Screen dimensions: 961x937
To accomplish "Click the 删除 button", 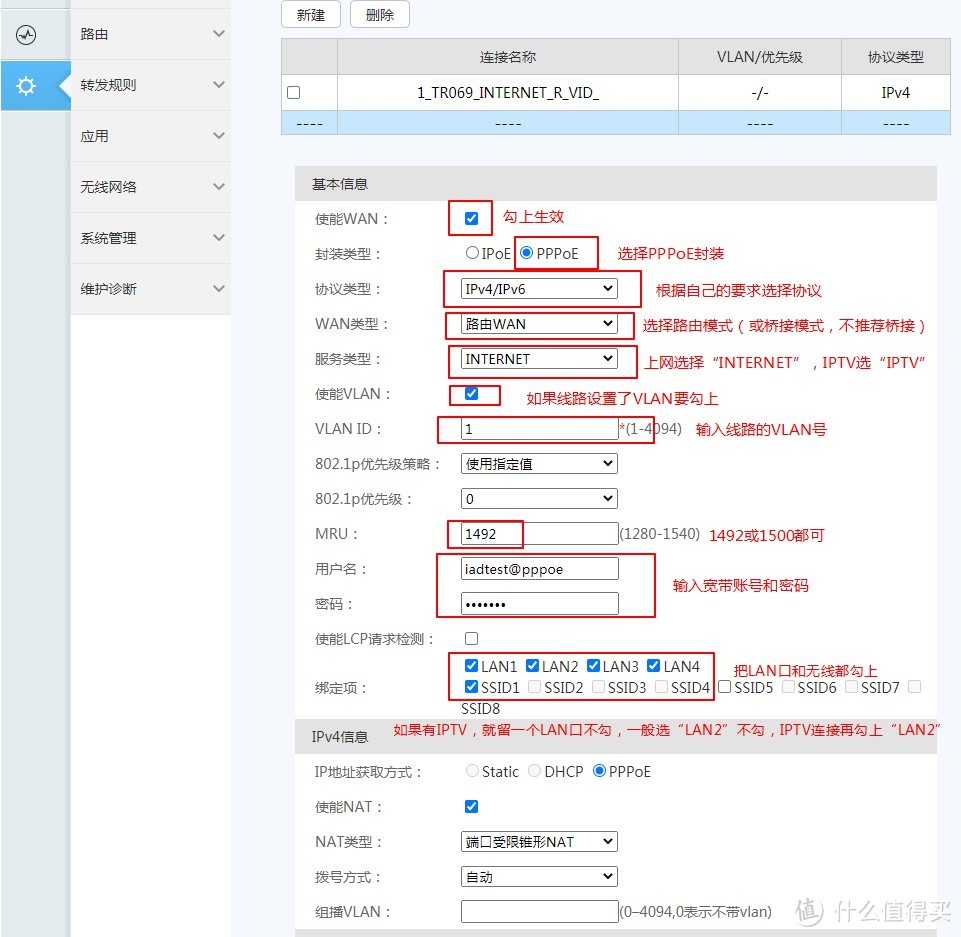I will (x=379, y=14).
